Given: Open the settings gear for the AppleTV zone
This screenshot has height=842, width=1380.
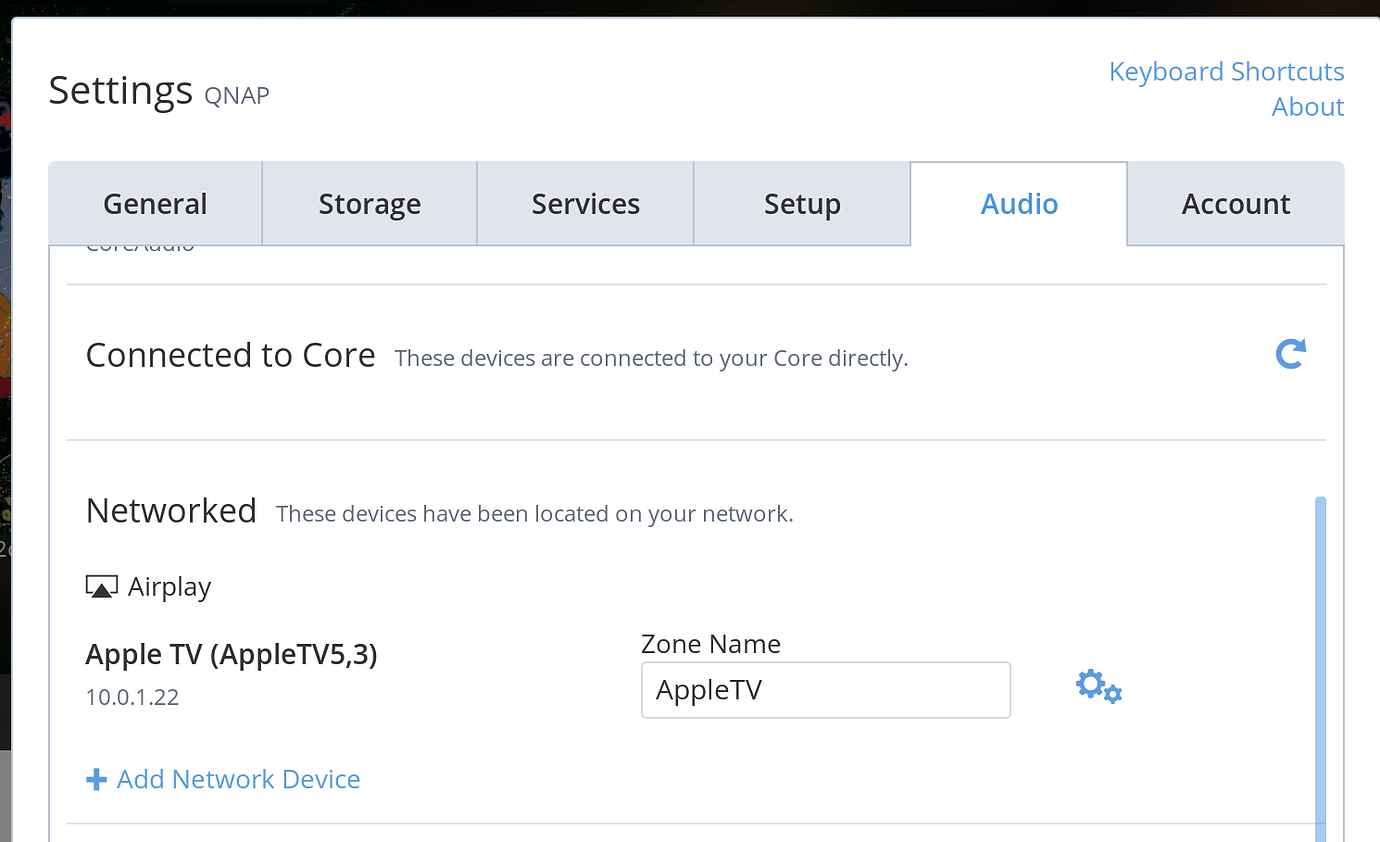Looking at the screenshot, I should (x=1097, y=686).
